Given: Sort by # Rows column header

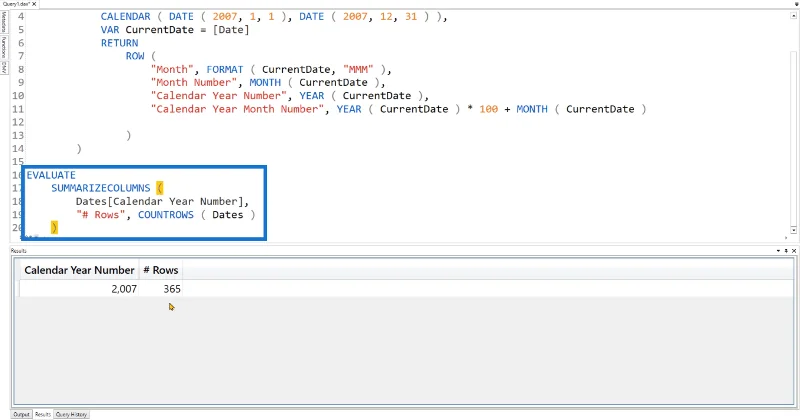Looking at the screenshot, I should click(x=161, y=270).
